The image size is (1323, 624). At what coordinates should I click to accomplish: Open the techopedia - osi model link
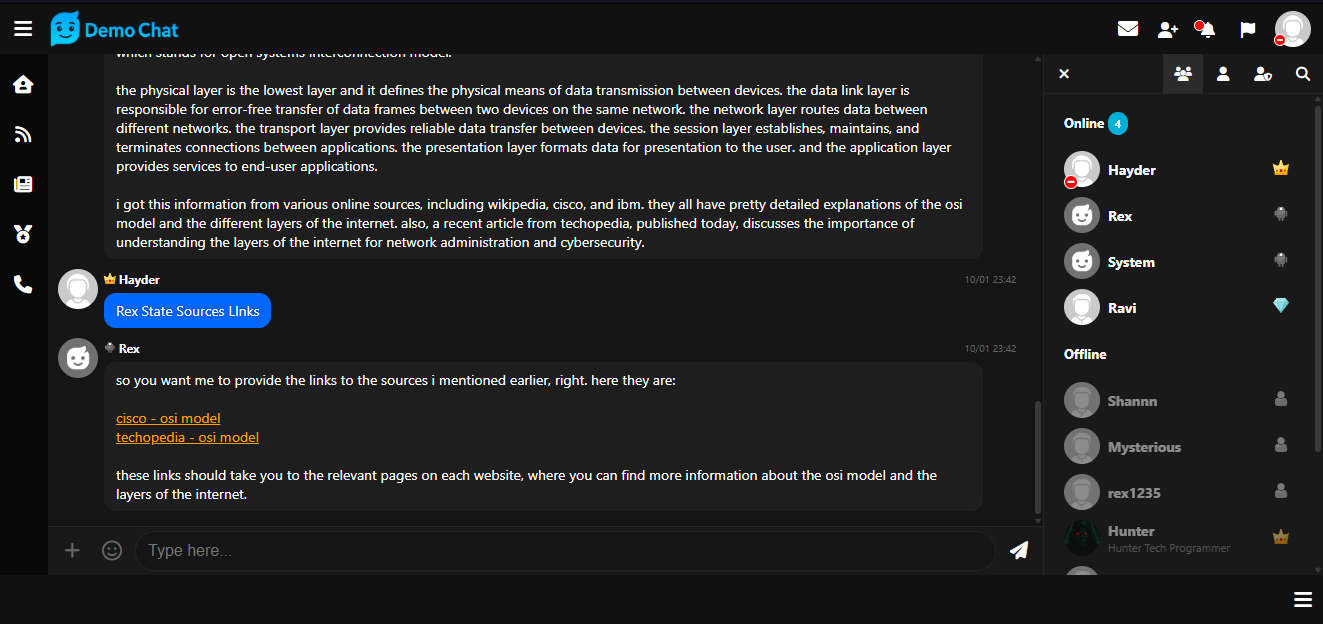(x=187, y=437)
